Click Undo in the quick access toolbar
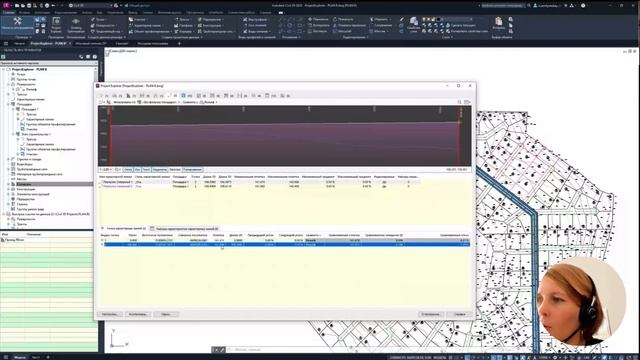 [x=53, y=6]
